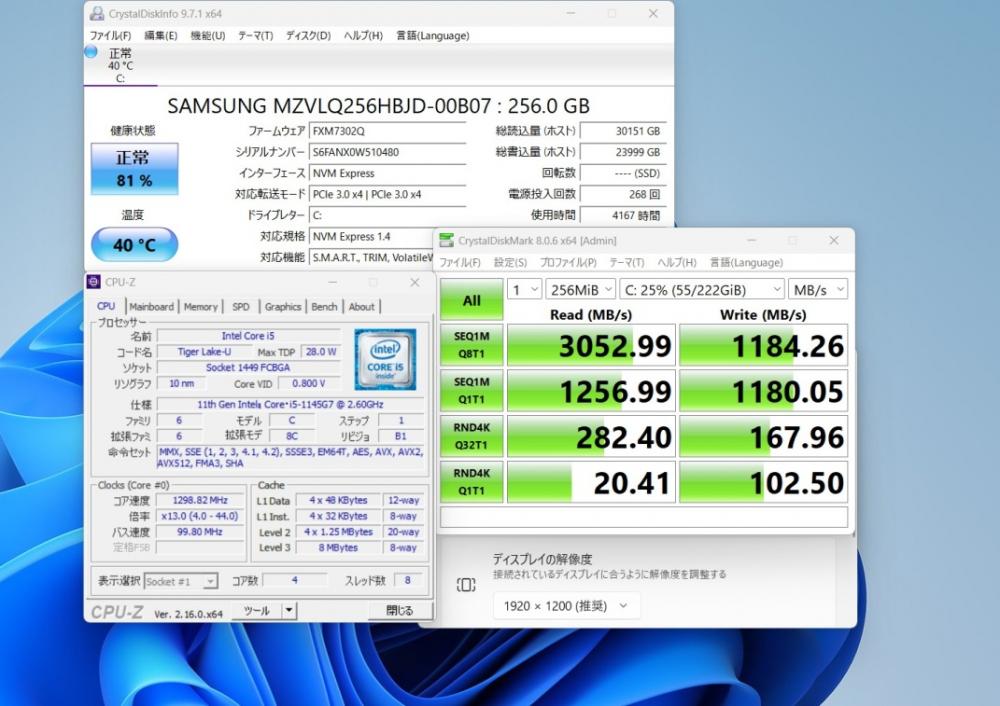Click processor name field Intel Core i5
Viewport: 1000px width, 706px height.
coord(248,335)
